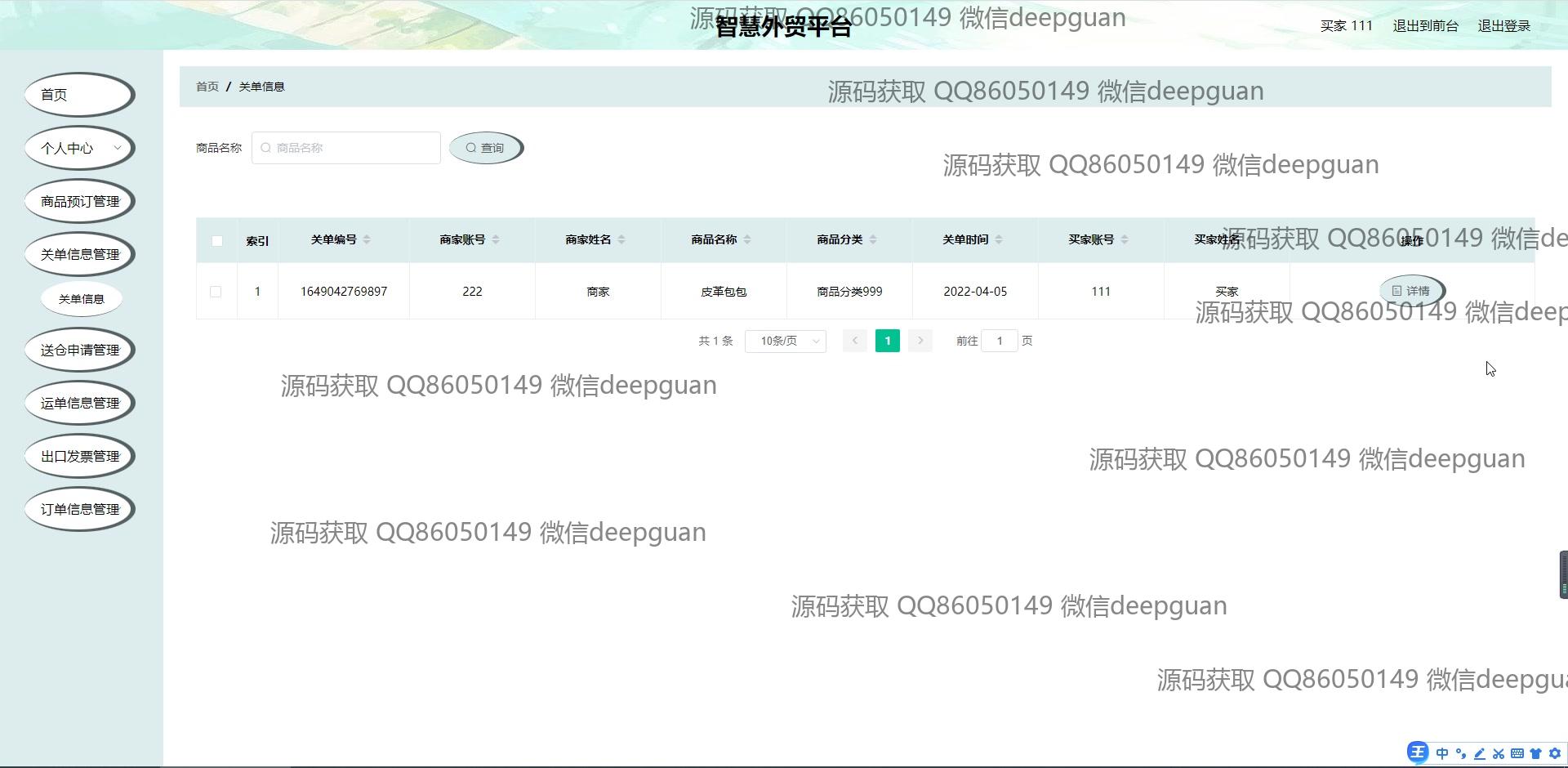Click the 关单编号 column sort arrows

click(x=367, y=239)
